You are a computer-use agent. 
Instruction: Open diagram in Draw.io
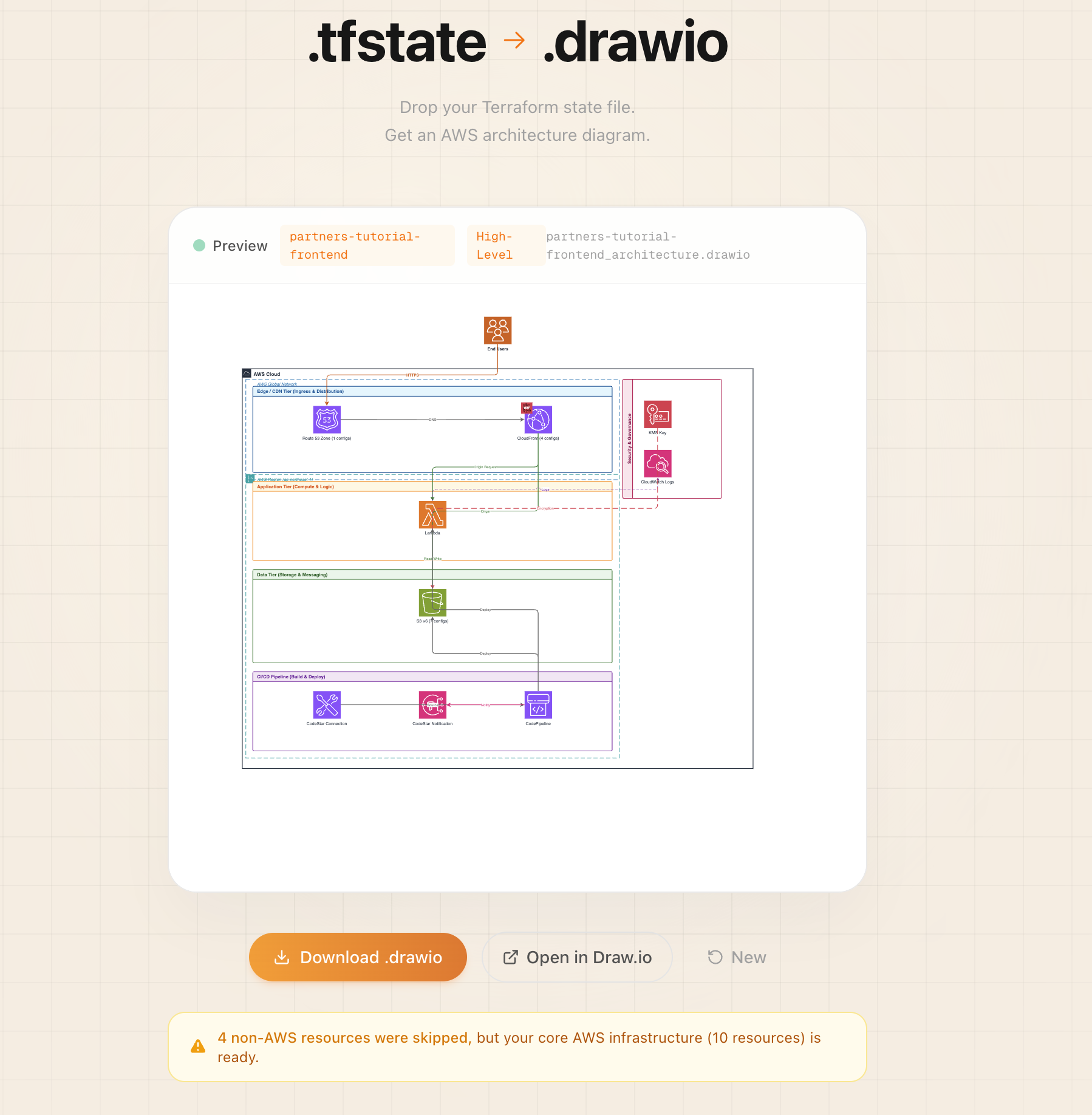577,957
